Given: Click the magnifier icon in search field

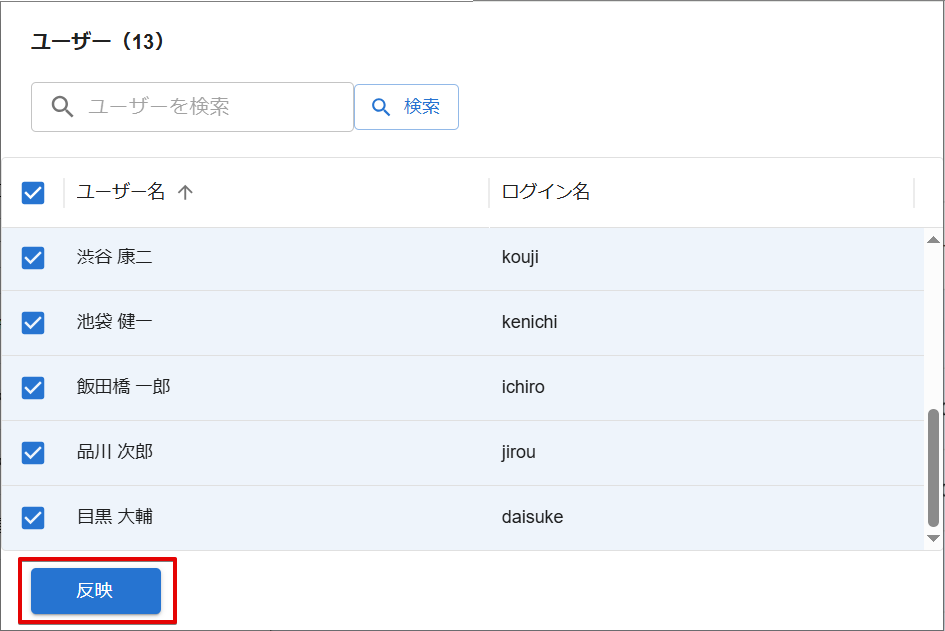Looking at the screenshot, I should click(62, 107).
